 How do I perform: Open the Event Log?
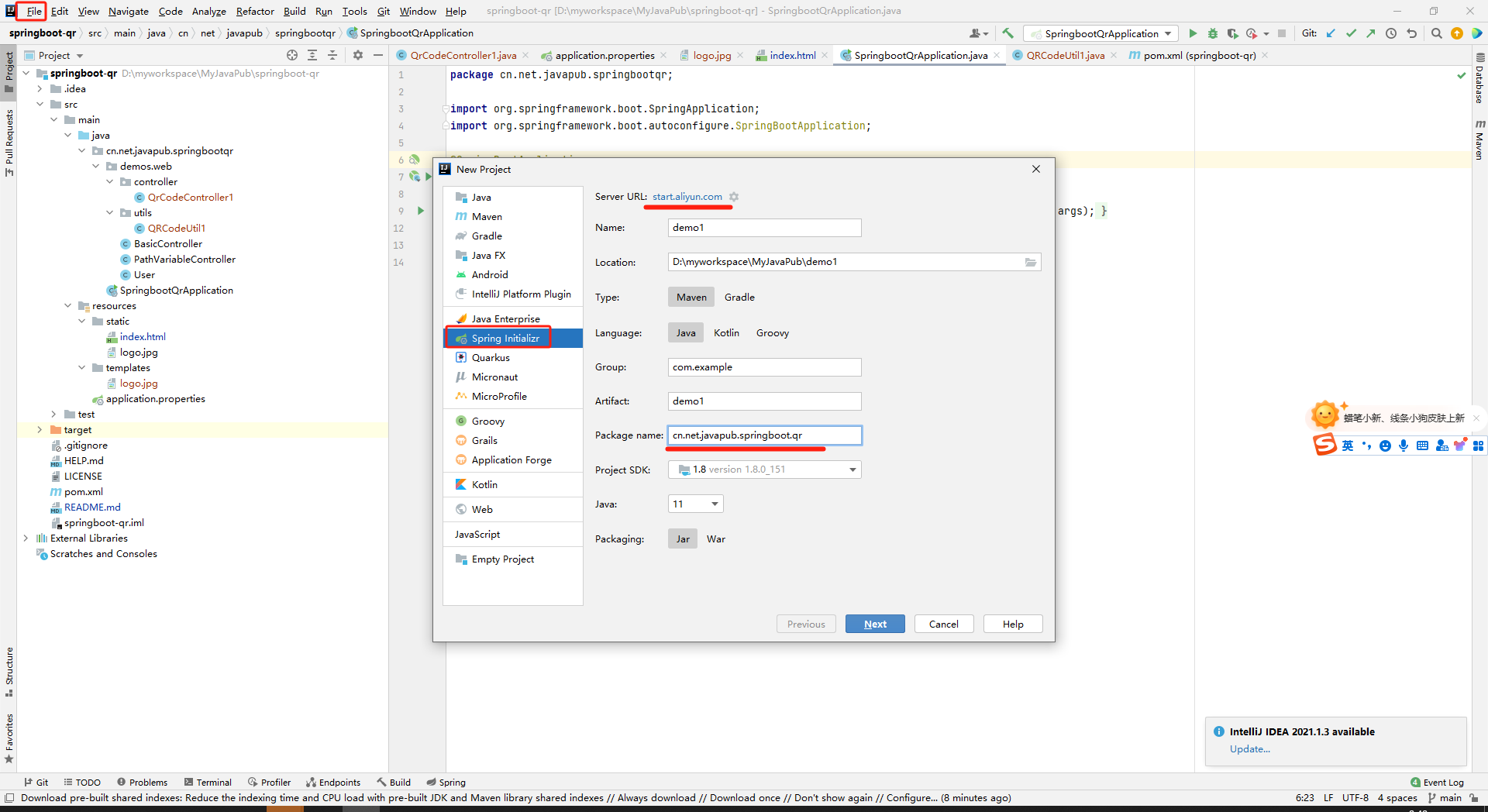tap(1437, 783)
